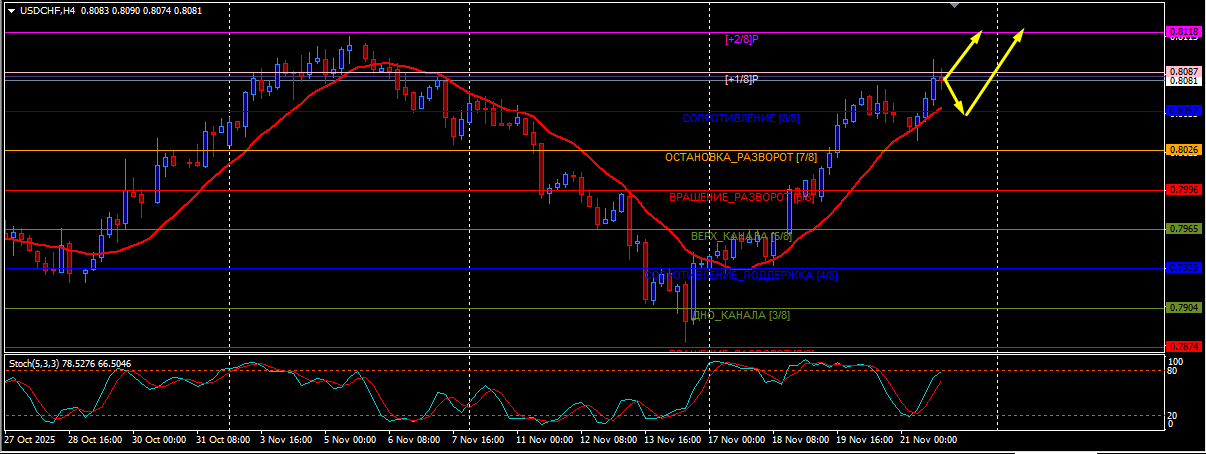The image size is (1206, 454).
Task: Click the olive 0.7965 price label
Action: pos(1184,229)
